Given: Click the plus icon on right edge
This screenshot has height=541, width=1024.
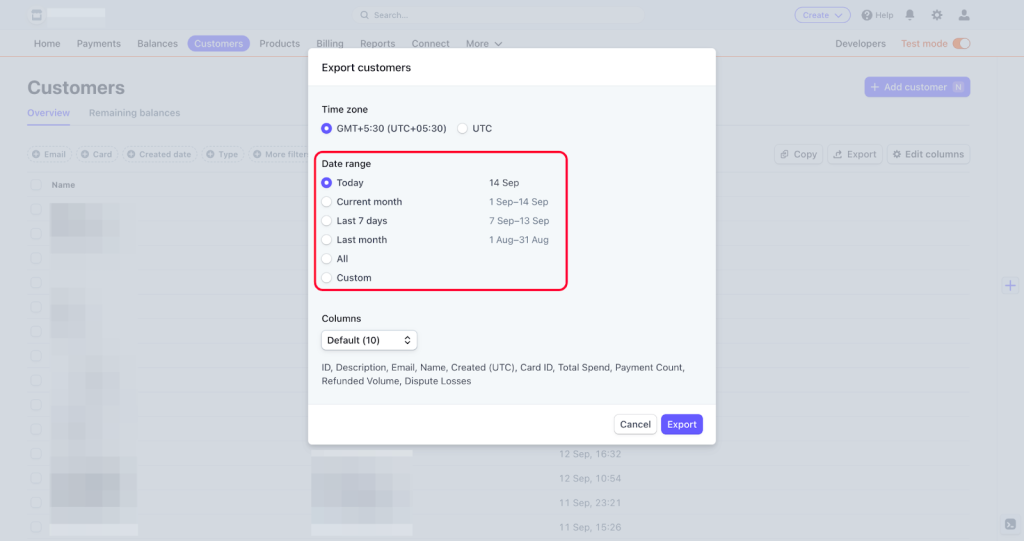Looking at the screenshot, I should tap(1010, 286).
